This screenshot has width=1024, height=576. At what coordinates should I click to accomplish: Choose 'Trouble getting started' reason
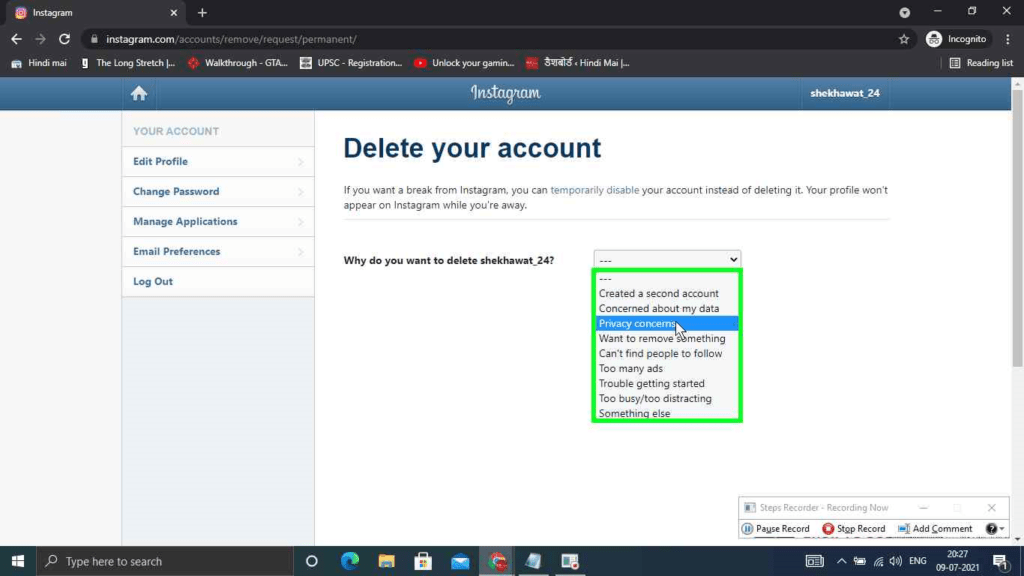667,384
